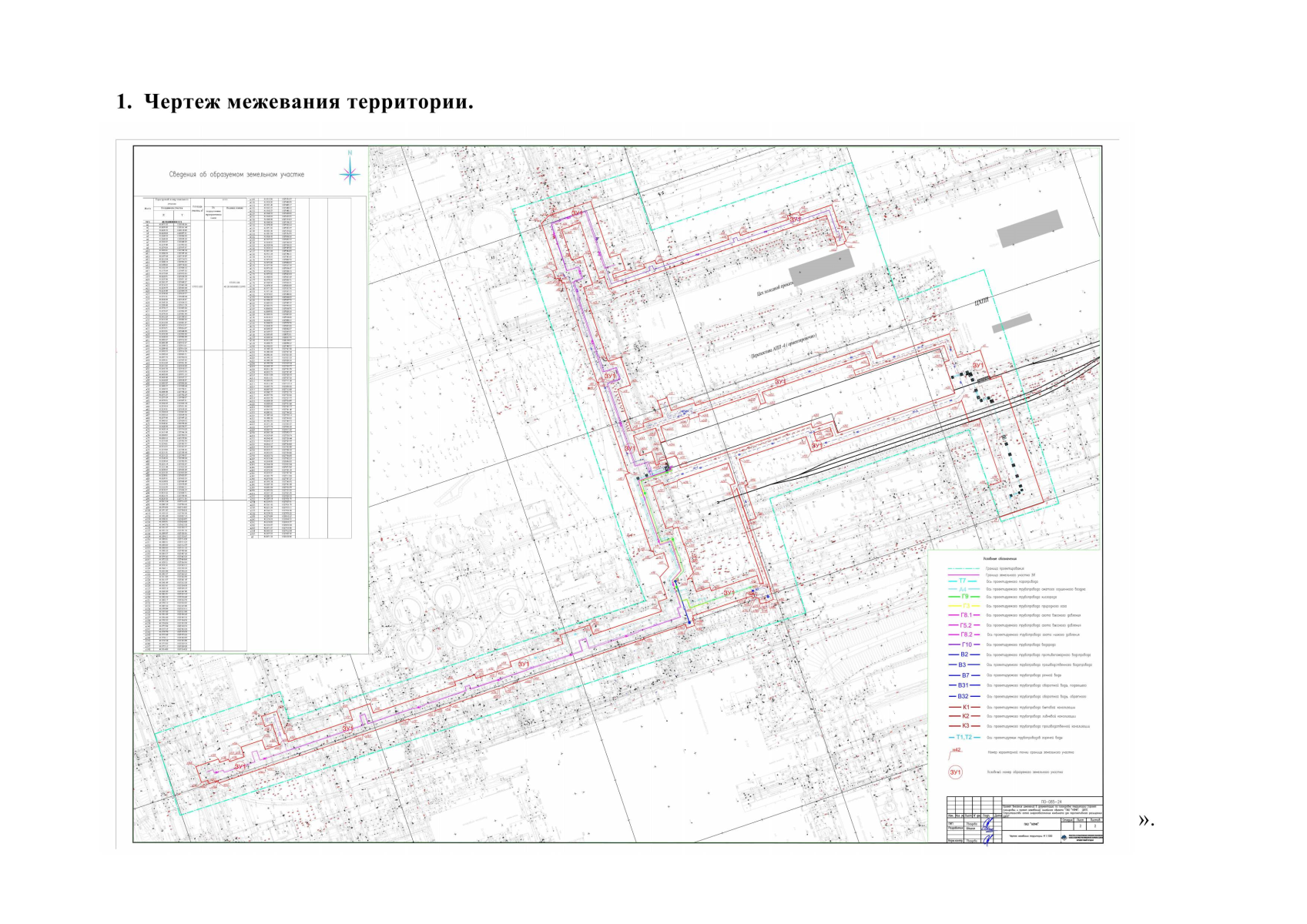Click the н42 point marker in the legend
This screenshot has width=1307, height=924.
click(956, 751)
